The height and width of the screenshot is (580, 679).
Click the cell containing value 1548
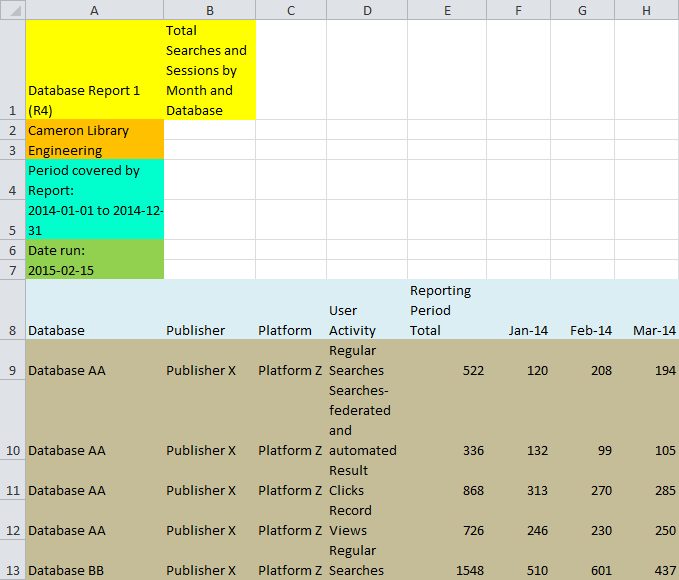(447, 570)
